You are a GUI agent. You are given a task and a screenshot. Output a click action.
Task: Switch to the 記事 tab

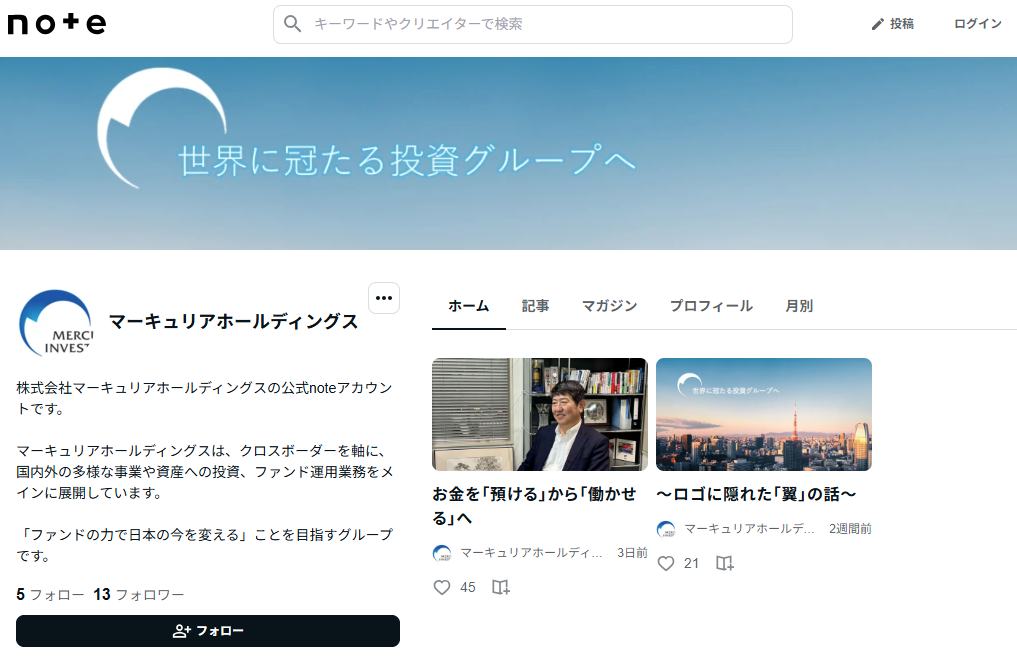pos(535,306)
